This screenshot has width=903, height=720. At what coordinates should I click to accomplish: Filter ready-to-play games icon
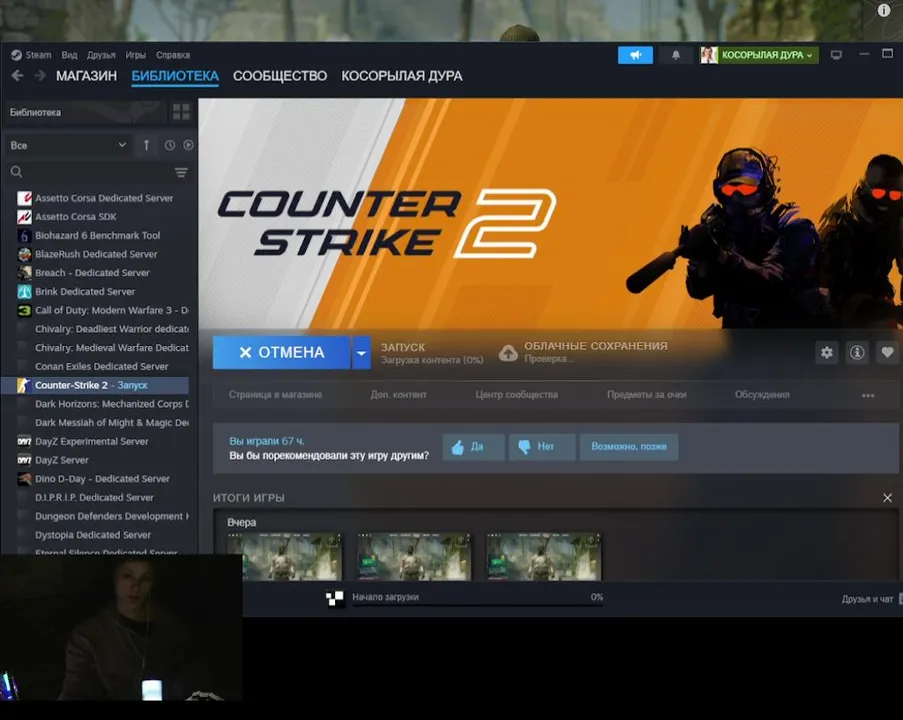click(x=188, y=145)
